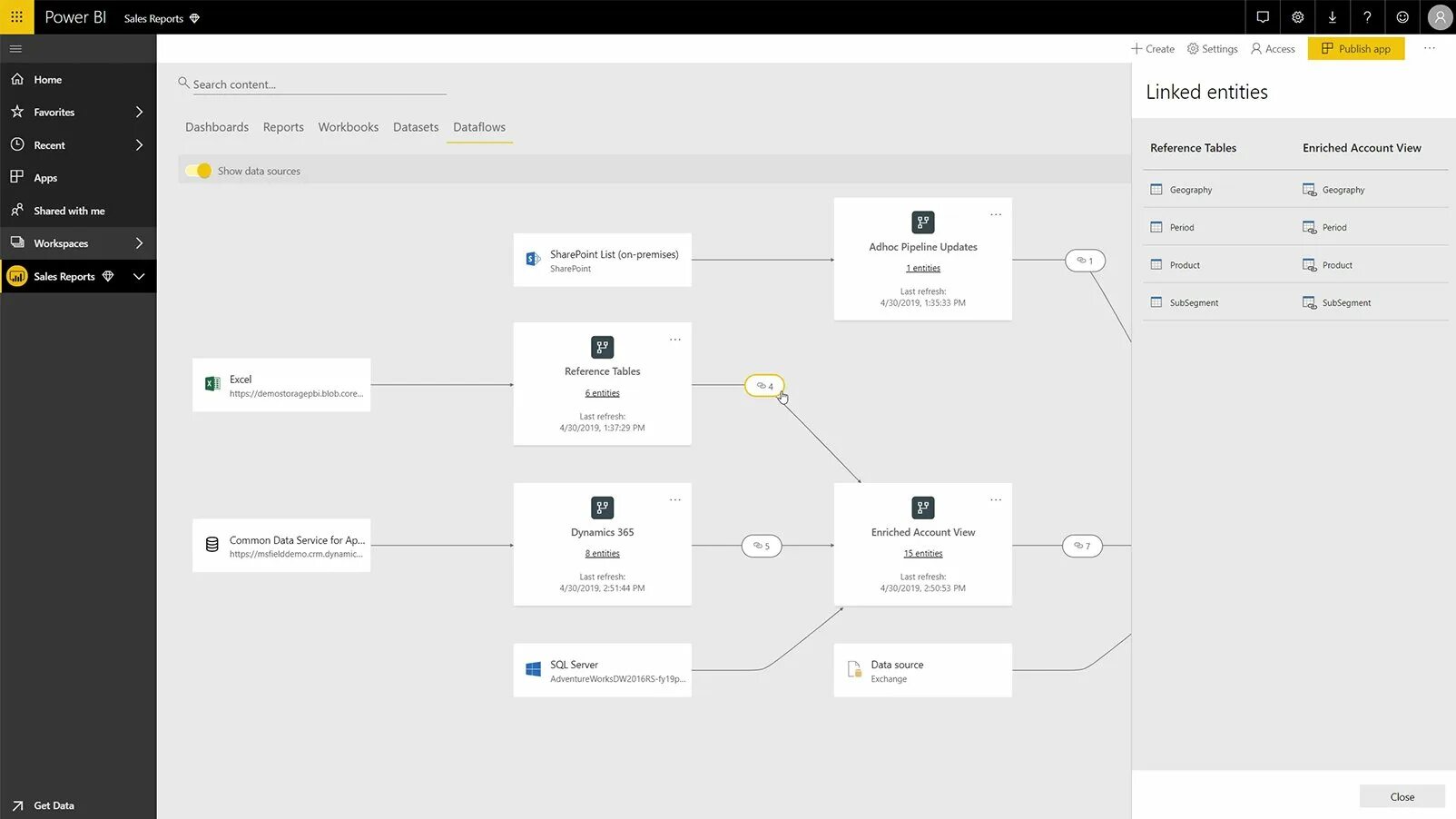The image size is (1456, 819).
Task: Click the download icon in the header
Action: (x=1333, y=17)
